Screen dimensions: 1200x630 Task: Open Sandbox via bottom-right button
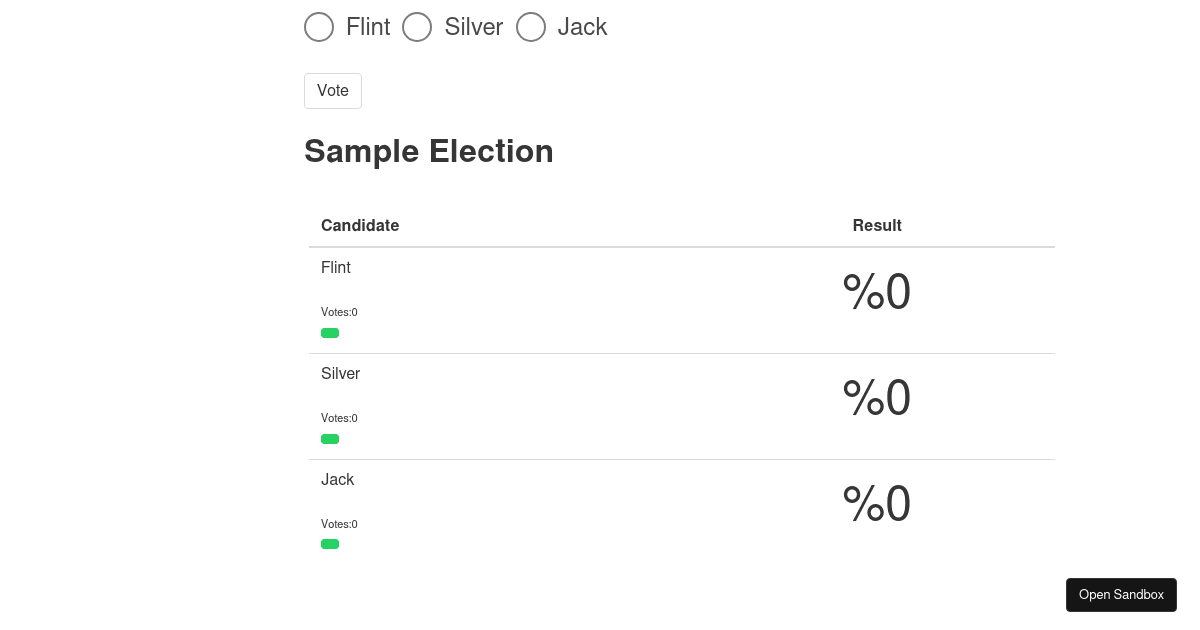1121,595
